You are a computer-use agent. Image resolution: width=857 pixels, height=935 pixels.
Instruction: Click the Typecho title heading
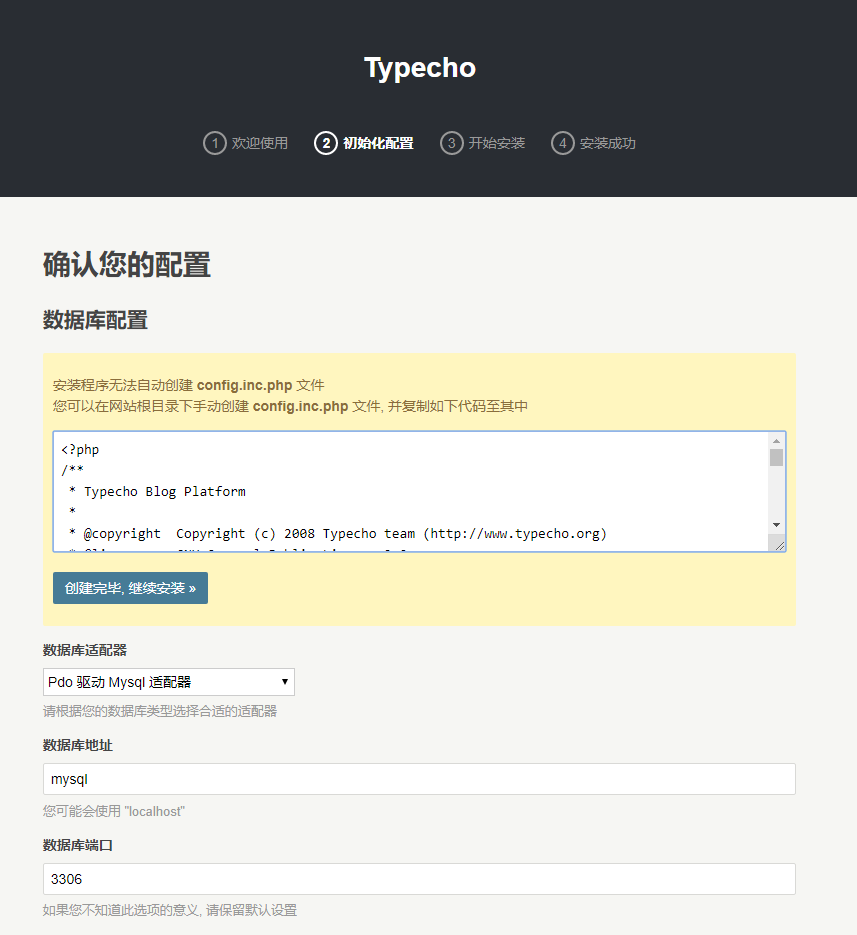(x=420, y=68)
